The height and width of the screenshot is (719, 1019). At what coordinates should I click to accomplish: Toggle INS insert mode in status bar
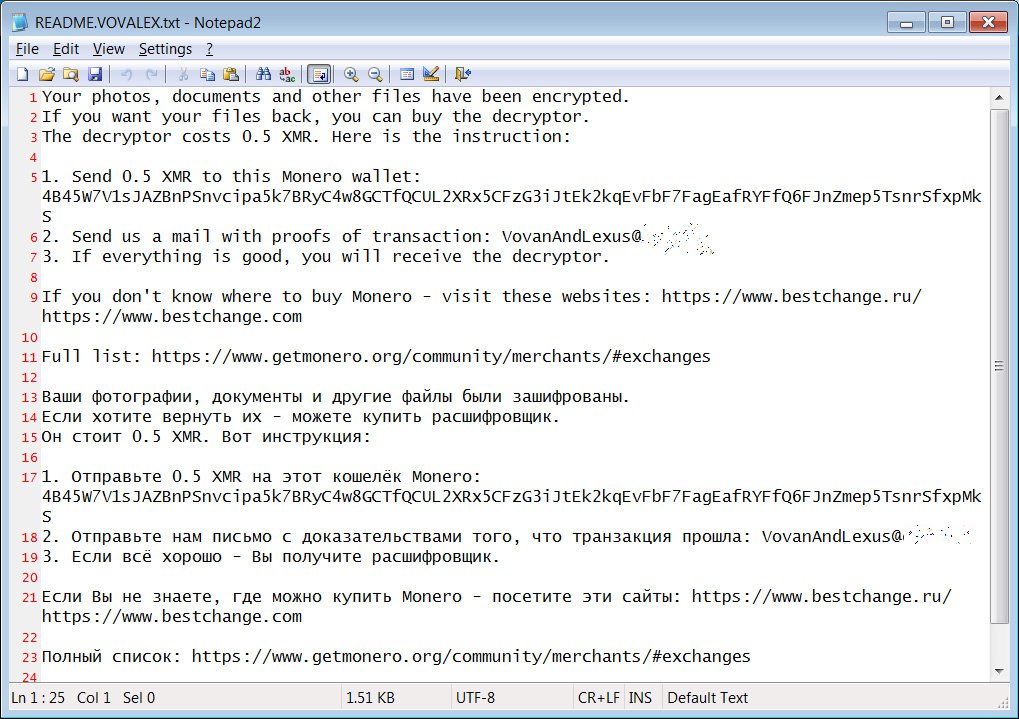coord(640,698)
